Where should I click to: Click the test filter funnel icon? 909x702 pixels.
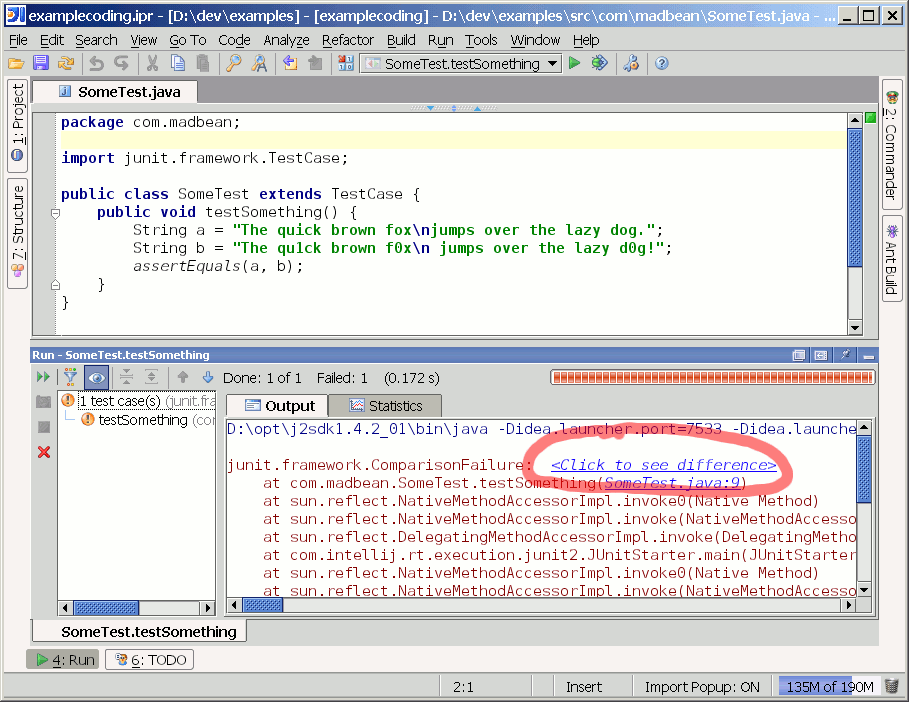[70, 377]
